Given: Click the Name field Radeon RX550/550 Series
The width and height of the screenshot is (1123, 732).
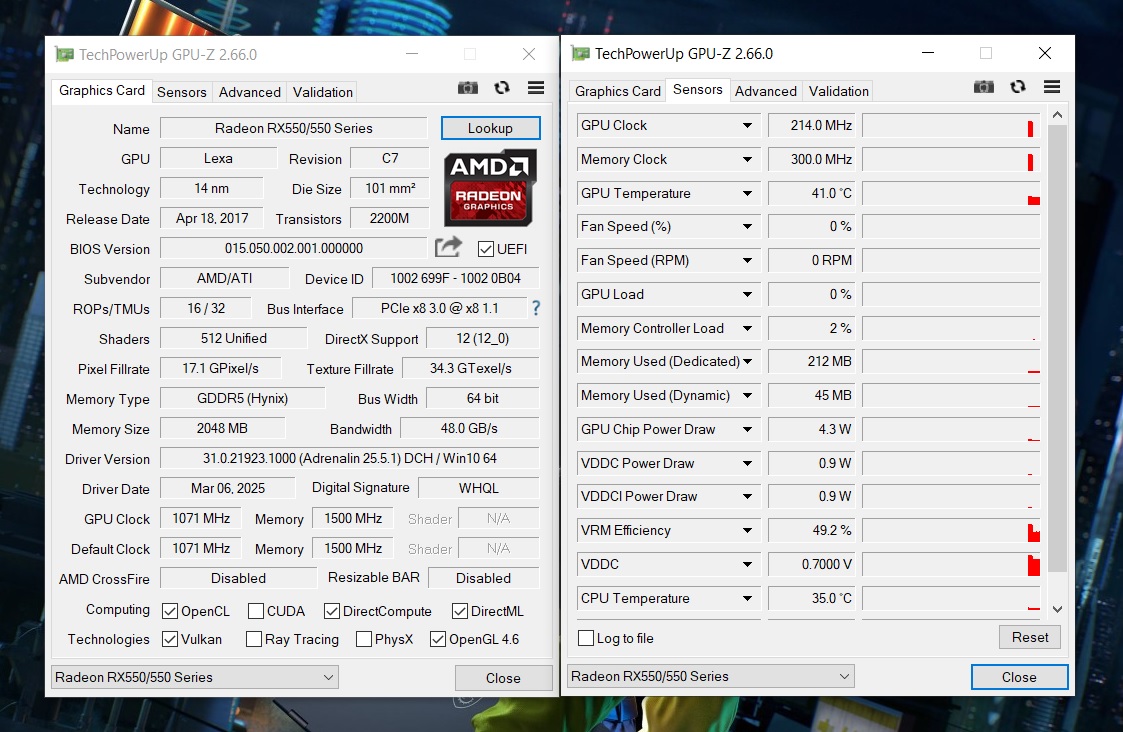Looking at the screenshot, I should 294,128.
